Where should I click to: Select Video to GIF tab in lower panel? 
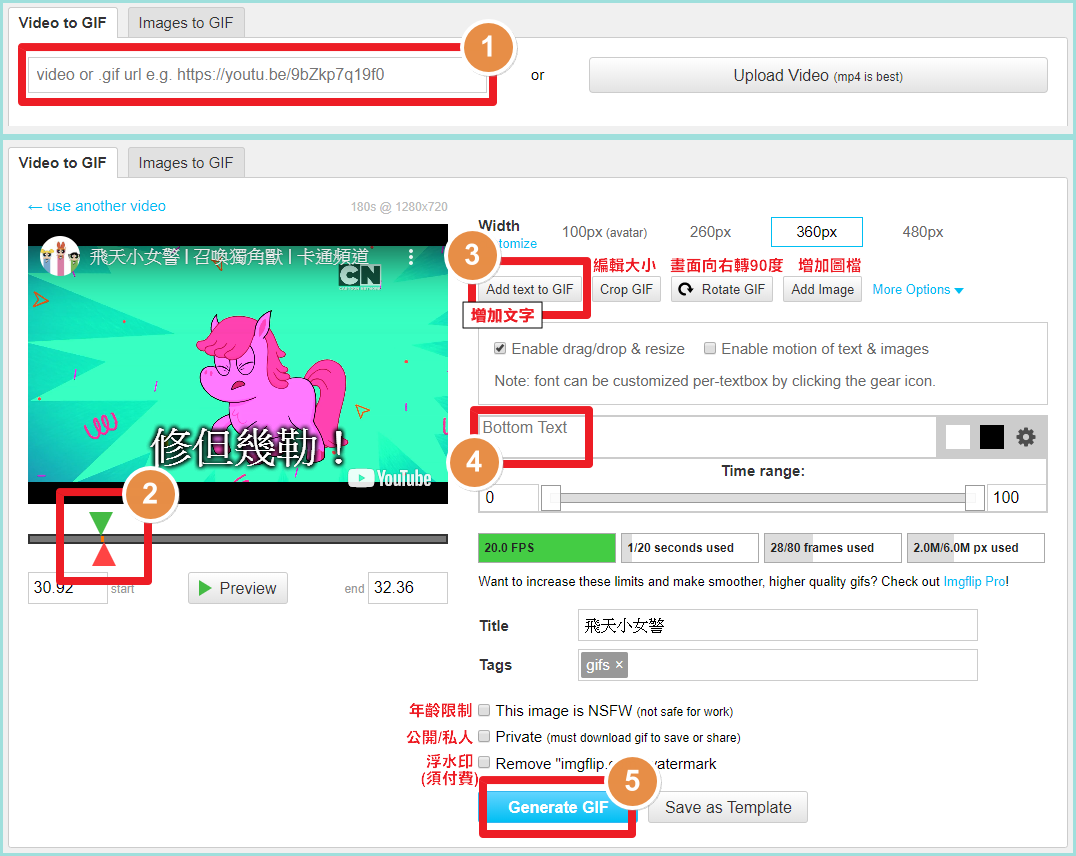click(x=62, y=163)
